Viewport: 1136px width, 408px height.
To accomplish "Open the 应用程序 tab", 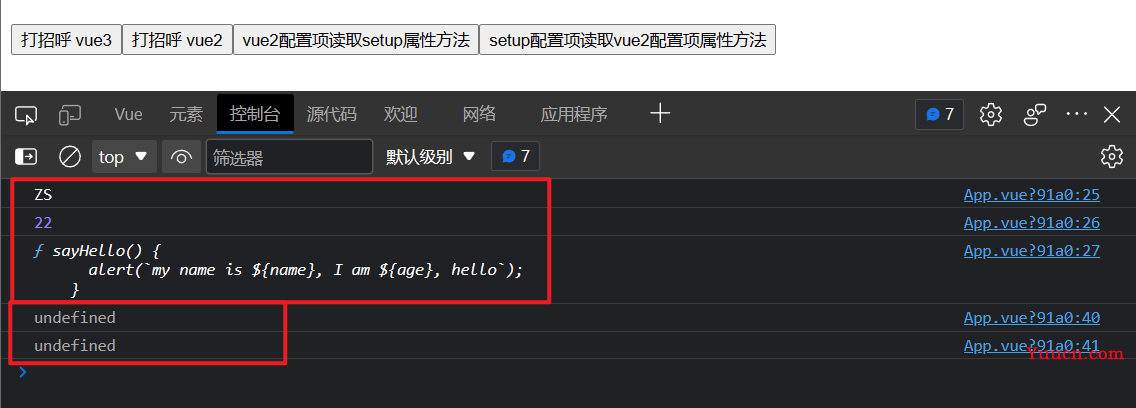I will pyautogui.click(x=574, y=115).
